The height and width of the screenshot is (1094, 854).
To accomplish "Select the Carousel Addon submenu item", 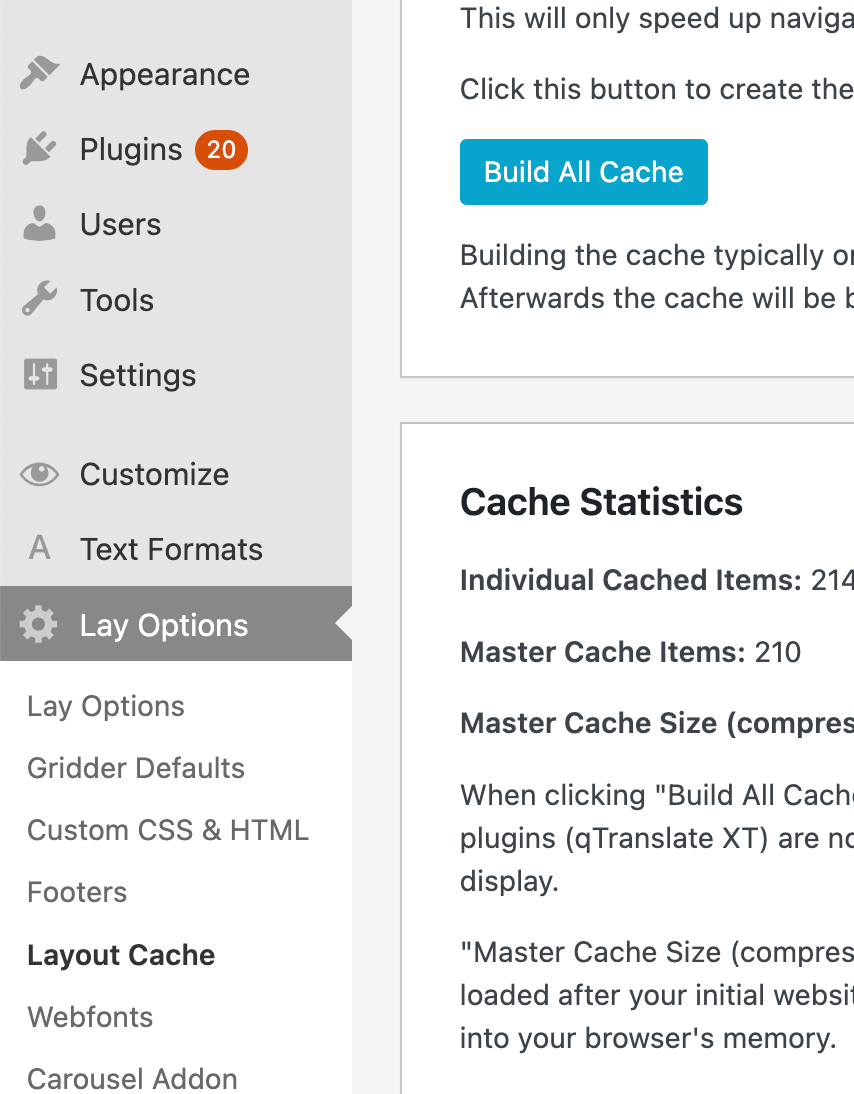I will pos(132,1079).
